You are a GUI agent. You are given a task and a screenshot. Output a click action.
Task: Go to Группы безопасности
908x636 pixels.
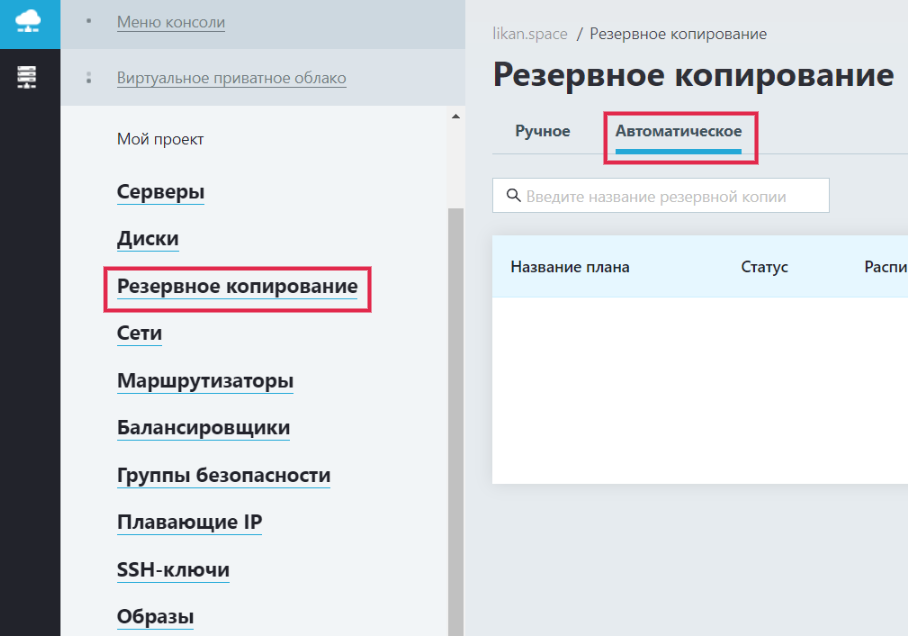point(224,475)
